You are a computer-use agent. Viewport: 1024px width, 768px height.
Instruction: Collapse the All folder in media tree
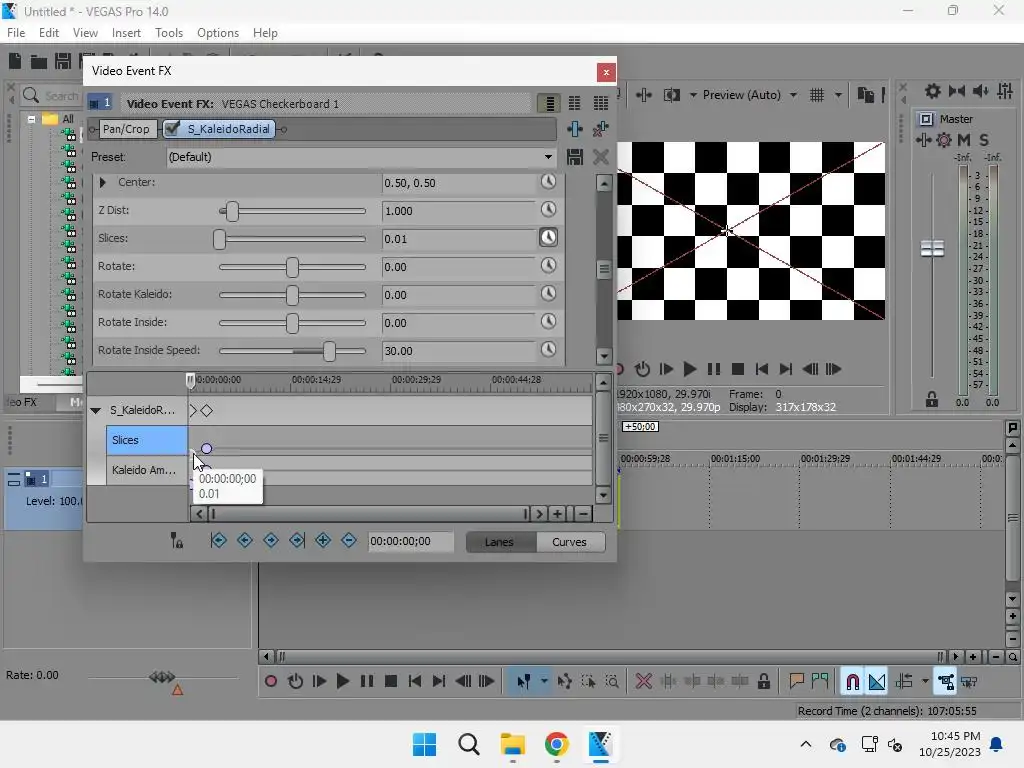[x=31, y=120]
